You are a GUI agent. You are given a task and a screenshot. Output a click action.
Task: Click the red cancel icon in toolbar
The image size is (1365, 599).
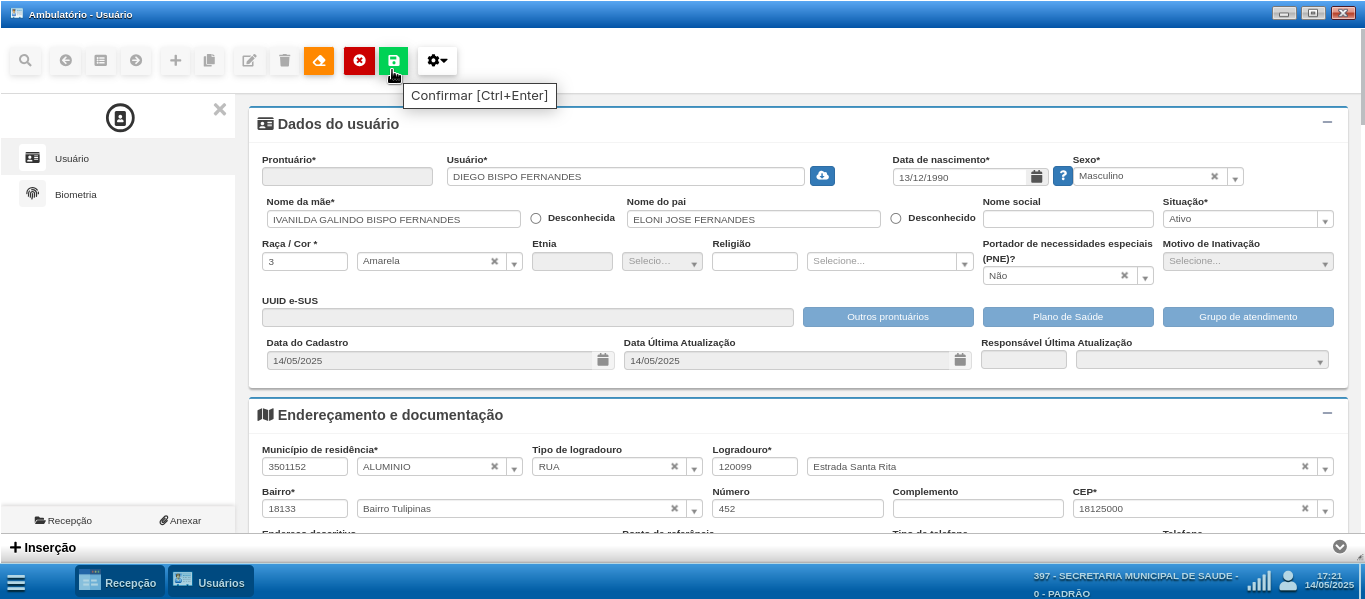pyautogui.click(x=359, y=61)
